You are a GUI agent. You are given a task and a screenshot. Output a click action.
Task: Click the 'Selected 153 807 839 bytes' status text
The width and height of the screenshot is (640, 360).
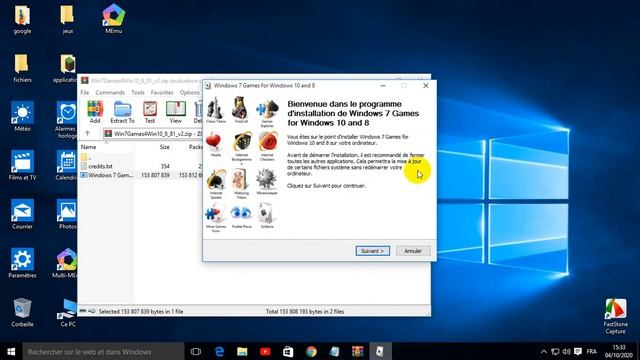click(141, 311)
